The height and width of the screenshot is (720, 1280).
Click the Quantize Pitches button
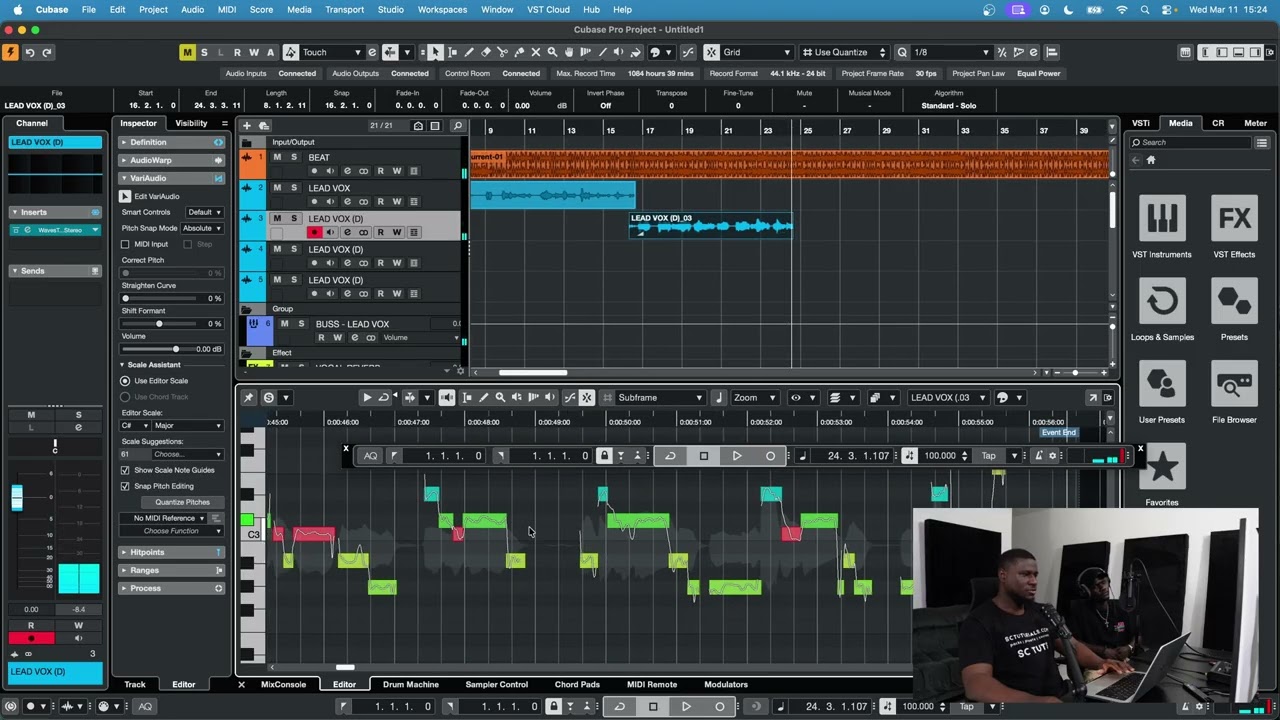[x=182, y=502]
